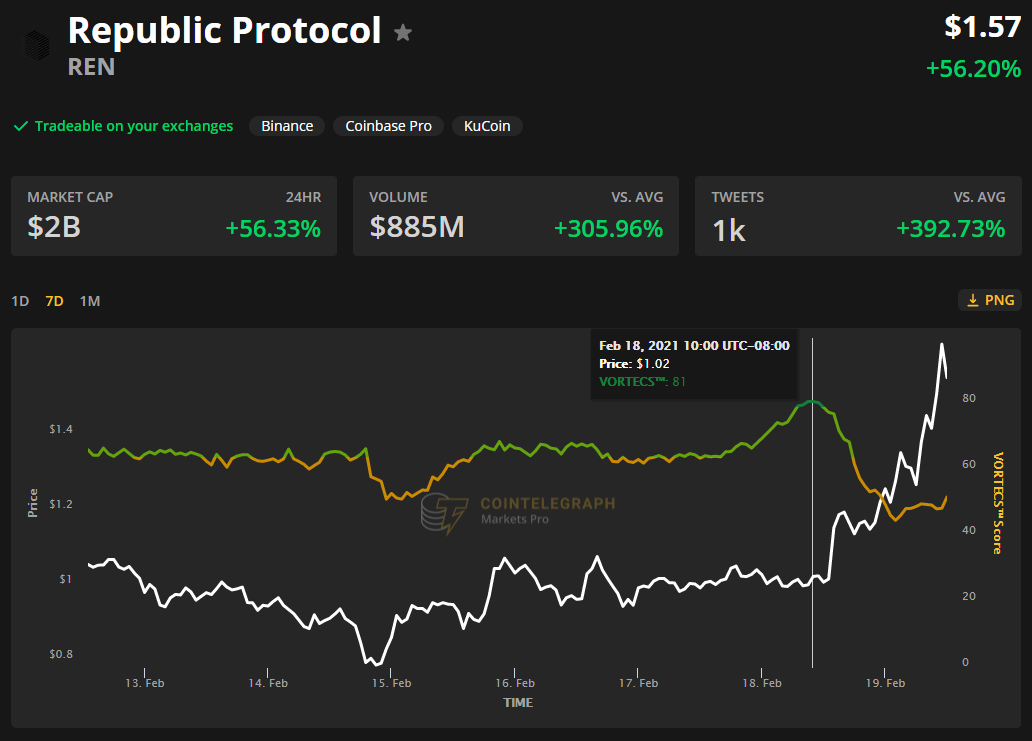Click the 16. Feb axis label
This screenshot has height=741, width=1032.
point(515,683)
